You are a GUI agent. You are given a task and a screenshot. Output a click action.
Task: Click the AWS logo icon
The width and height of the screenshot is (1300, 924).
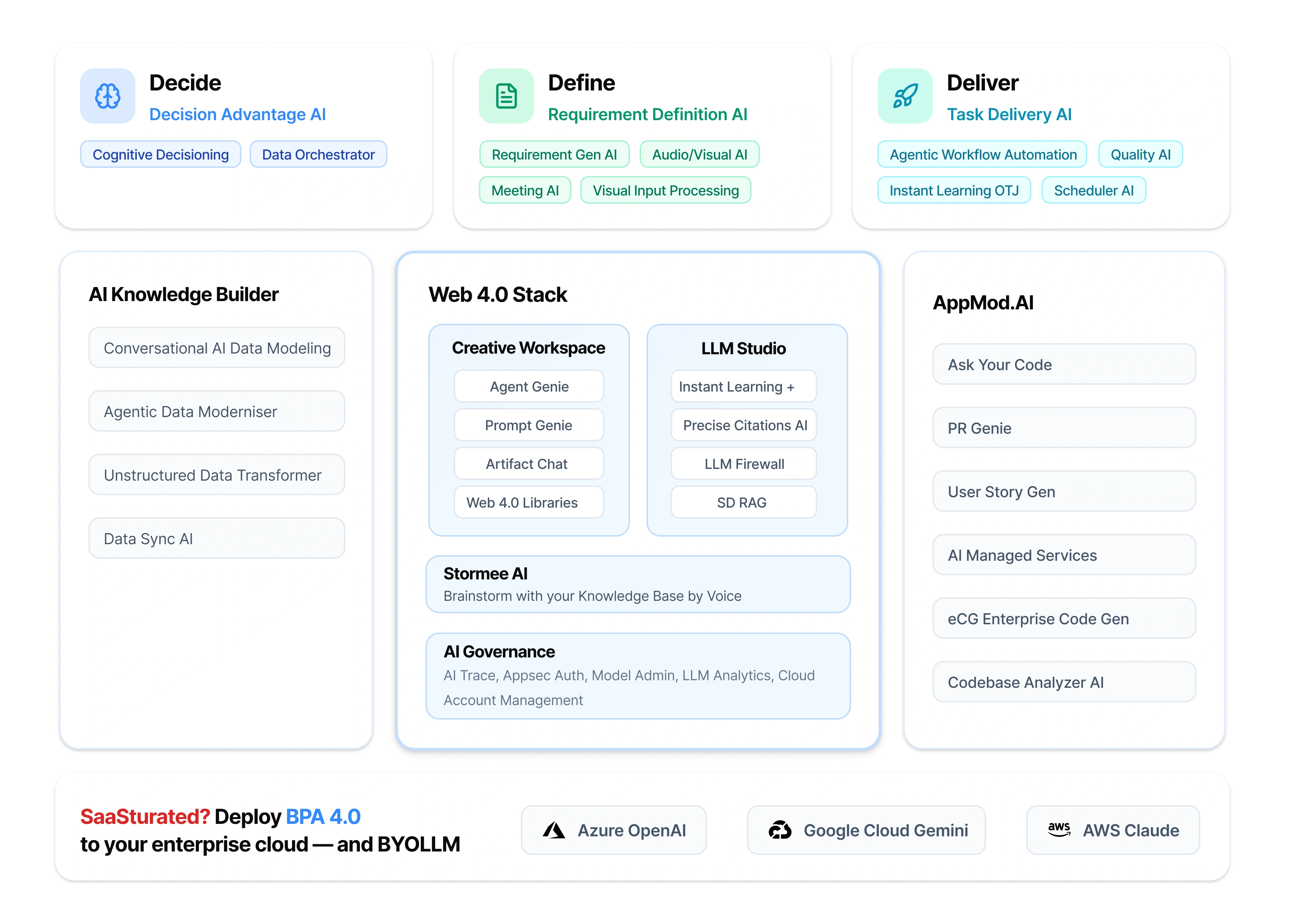(x=1059, y=829)
